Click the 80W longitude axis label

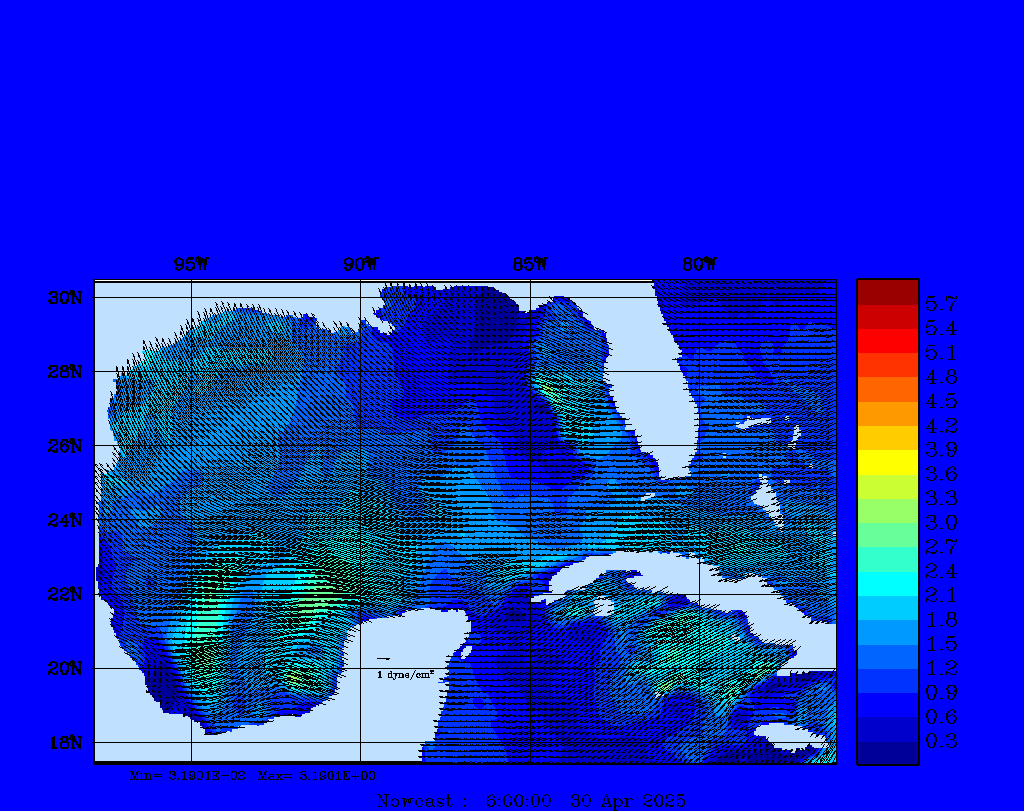[699, 264]
